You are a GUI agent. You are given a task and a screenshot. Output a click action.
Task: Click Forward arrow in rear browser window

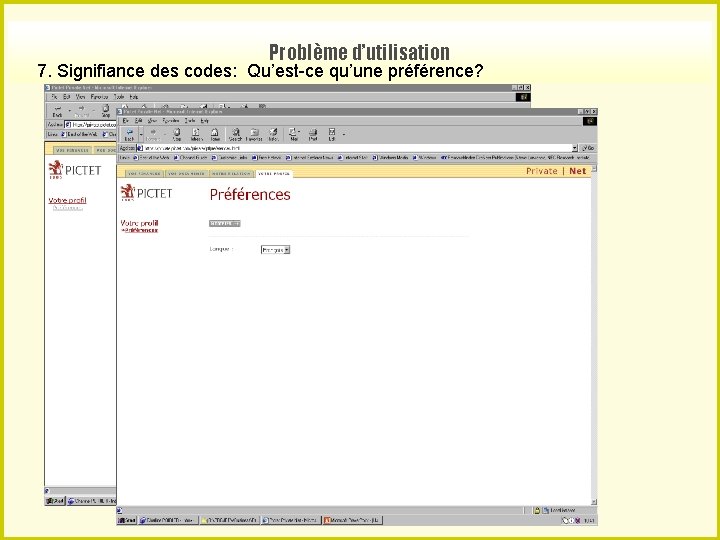[x=81, y=111]
